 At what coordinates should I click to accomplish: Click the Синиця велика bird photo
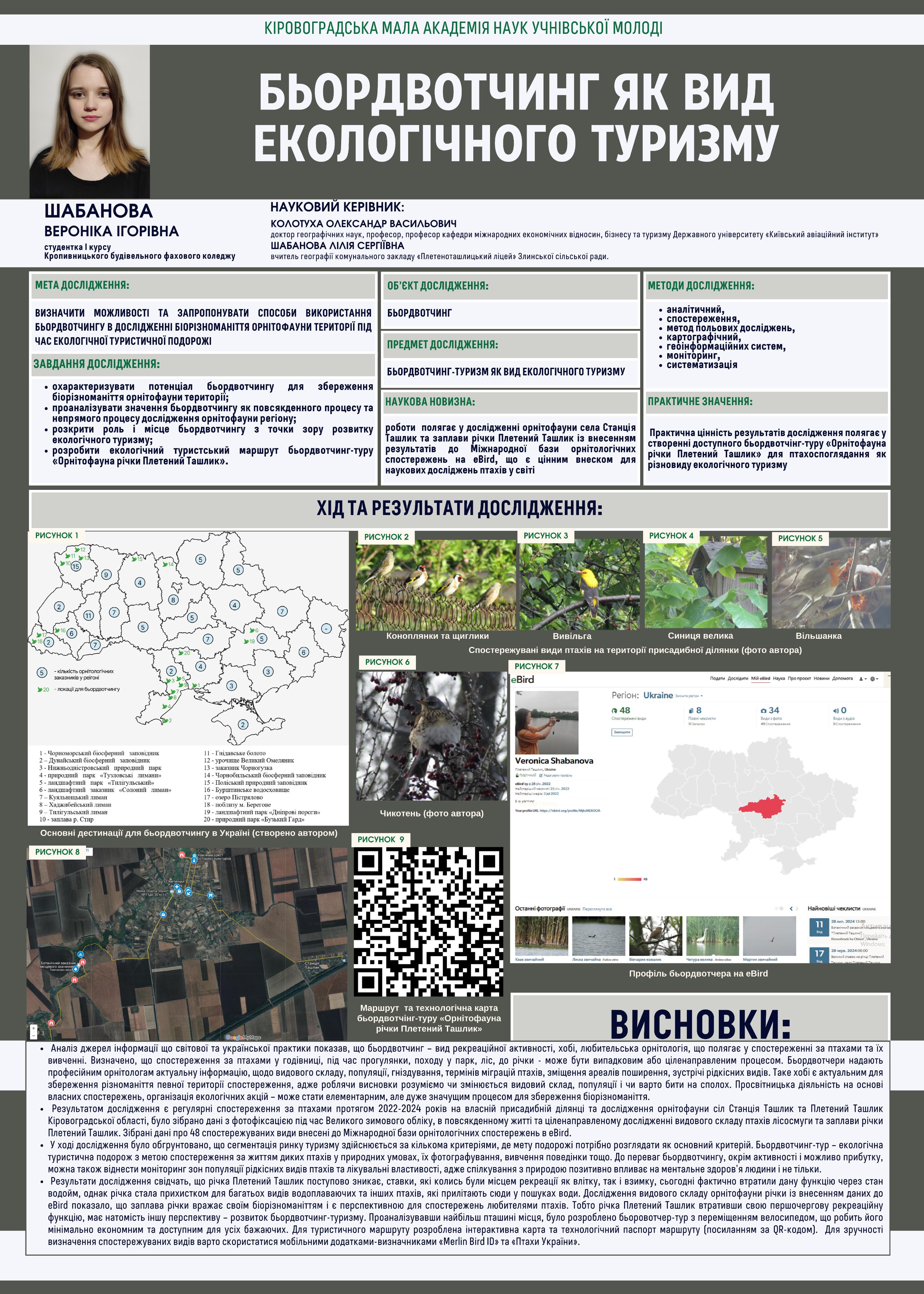706,582
